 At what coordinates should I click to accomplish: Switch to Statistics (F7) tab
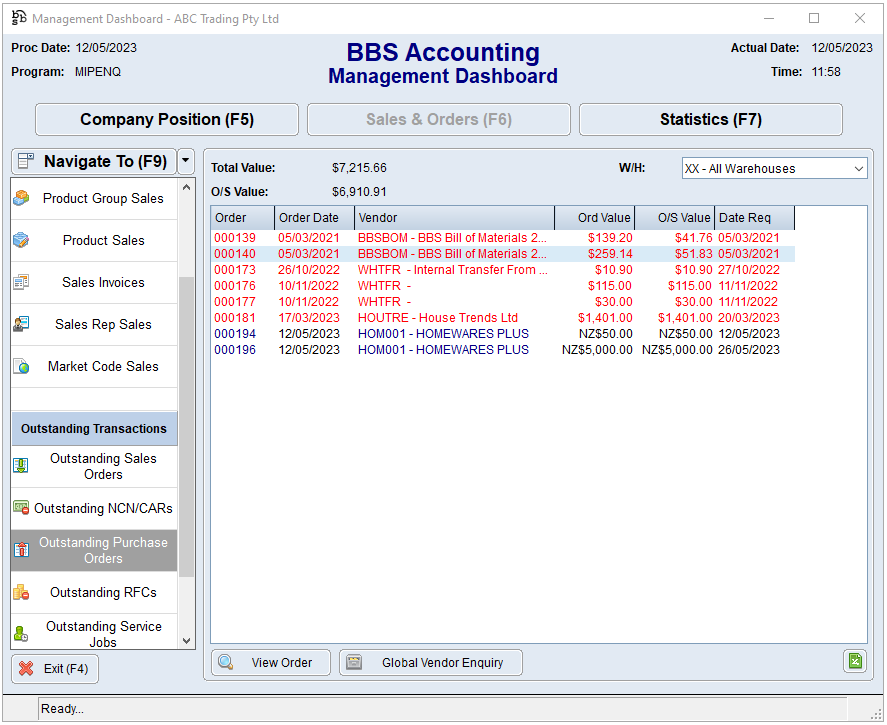coord(710,120)
